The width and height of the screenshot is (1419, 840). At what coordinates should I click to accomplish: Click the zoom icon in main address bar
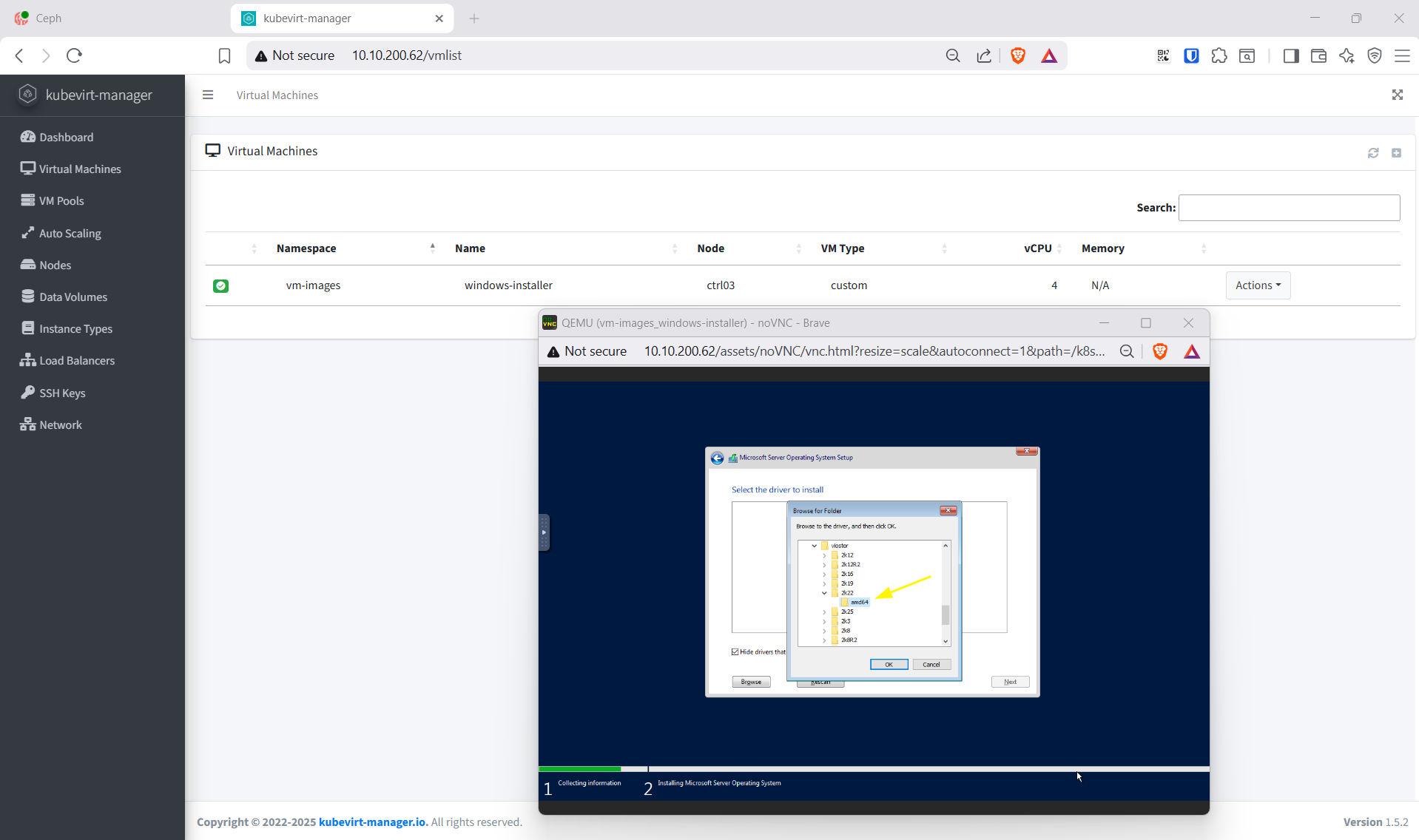pyautogui.click(x=953, y=55)
